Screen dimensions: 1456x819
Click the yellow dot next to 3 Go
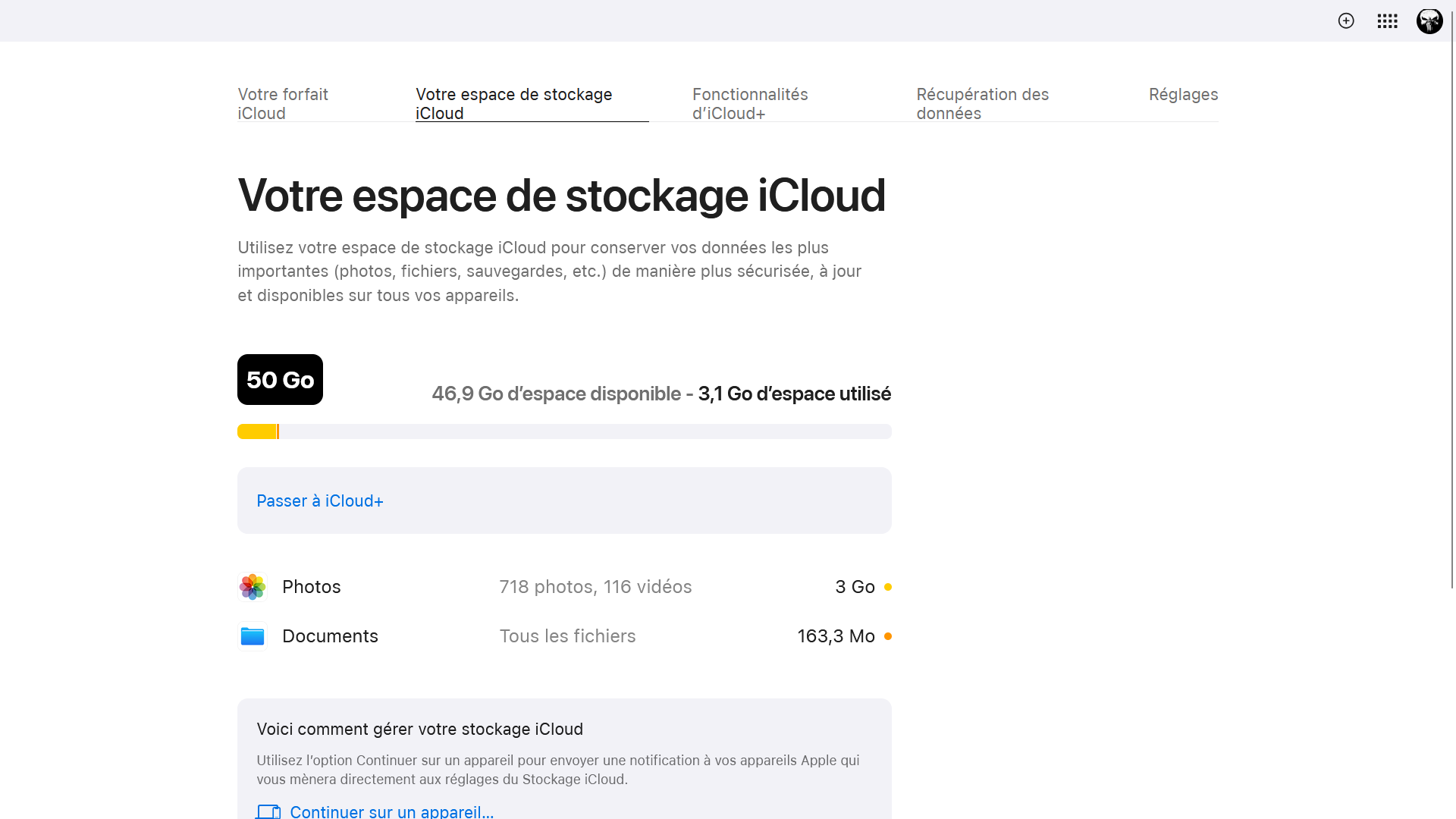(888, 587)
